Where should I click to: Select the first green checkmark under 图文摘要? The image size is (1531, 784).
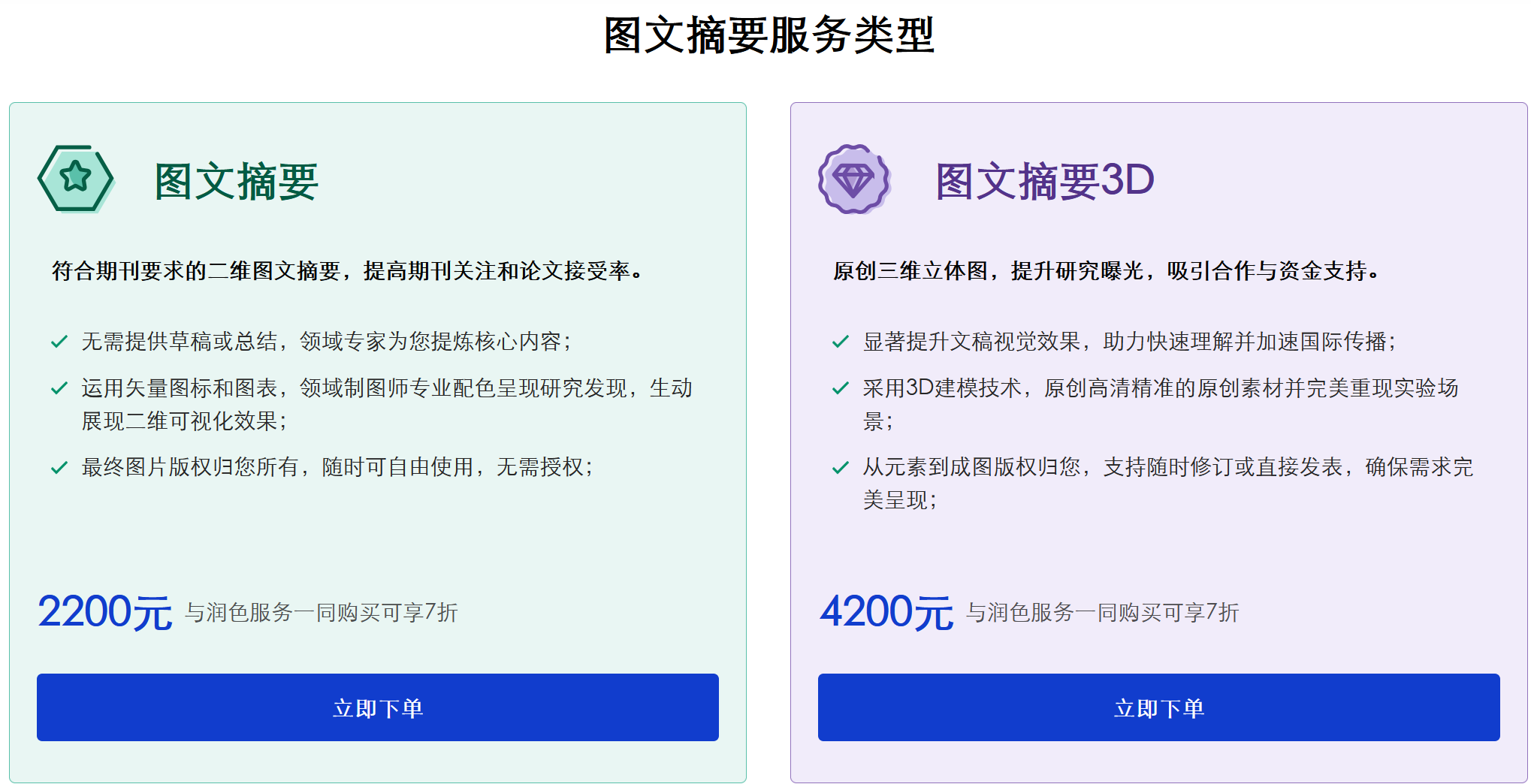pos(59,341)
